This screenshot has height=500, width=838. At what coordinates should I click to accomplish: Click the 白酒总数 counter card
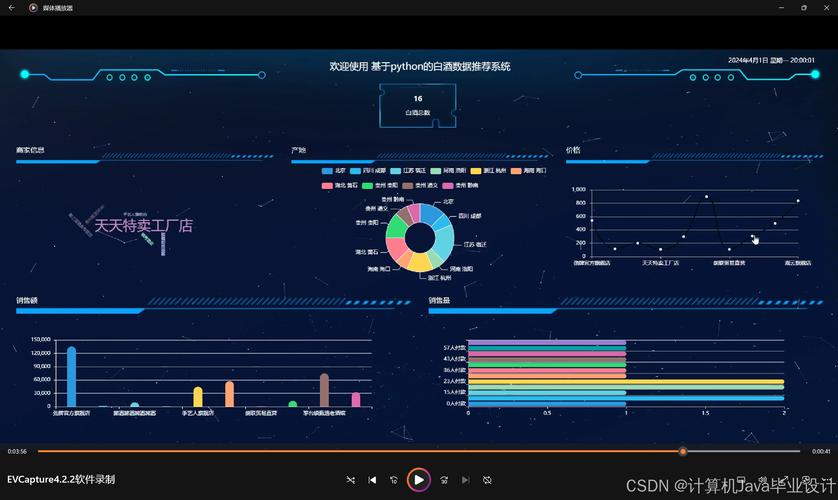[418, 105]
